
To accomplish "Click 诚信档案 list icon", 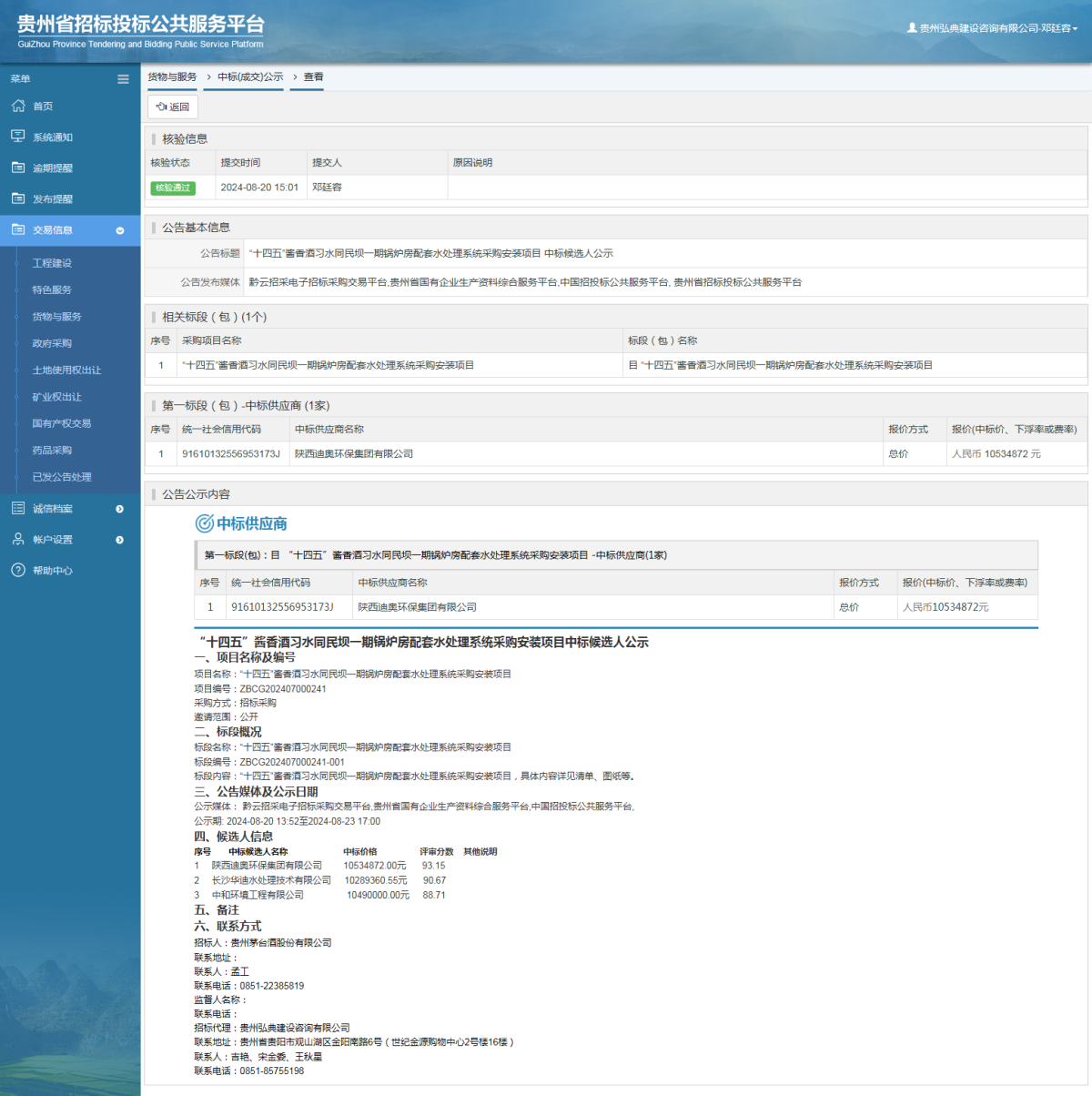I will [18, 508].
